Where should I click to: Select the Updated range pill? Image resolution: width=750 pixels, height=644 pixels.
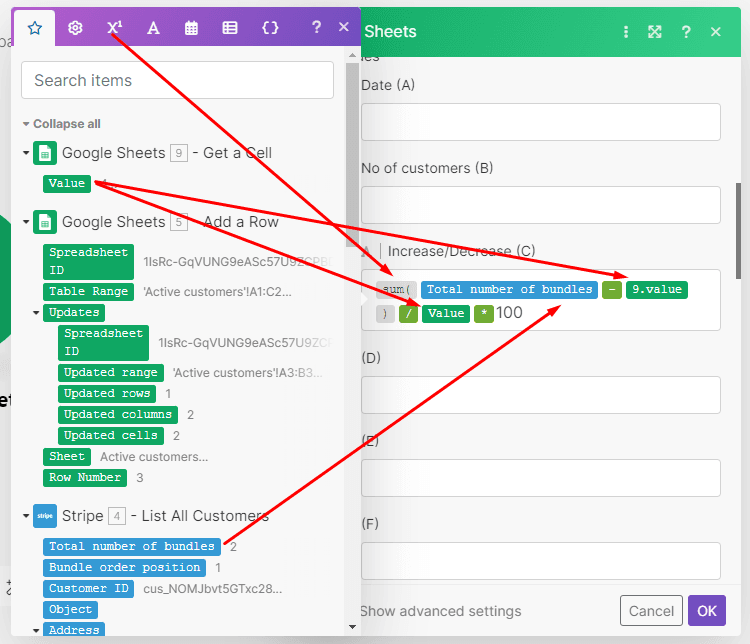[110, 373]
